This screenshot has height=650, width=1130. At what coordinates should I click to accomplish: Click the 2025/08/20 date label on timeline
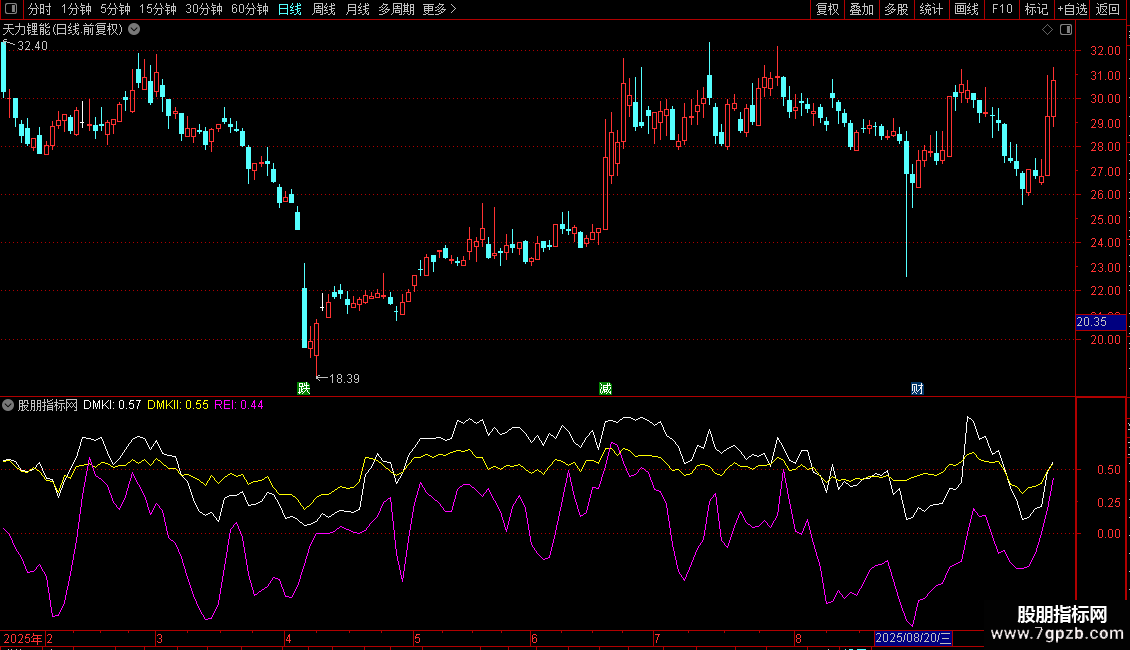coord(914,638)
